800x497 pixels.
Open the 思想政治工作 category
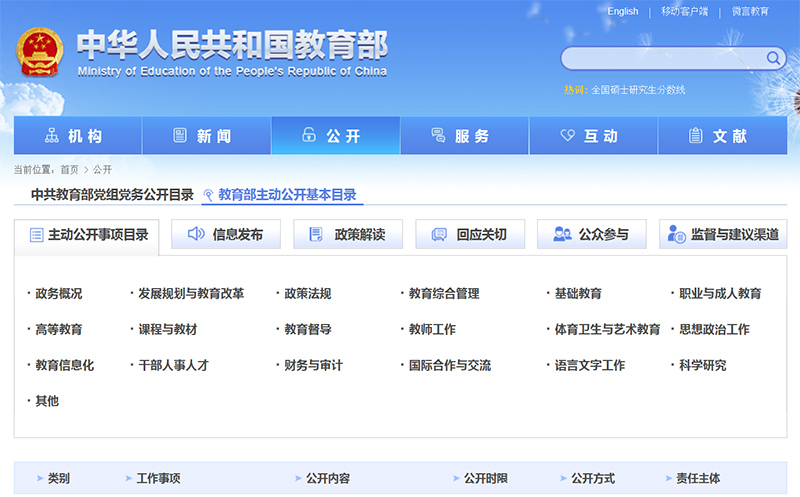coord(714,330)
